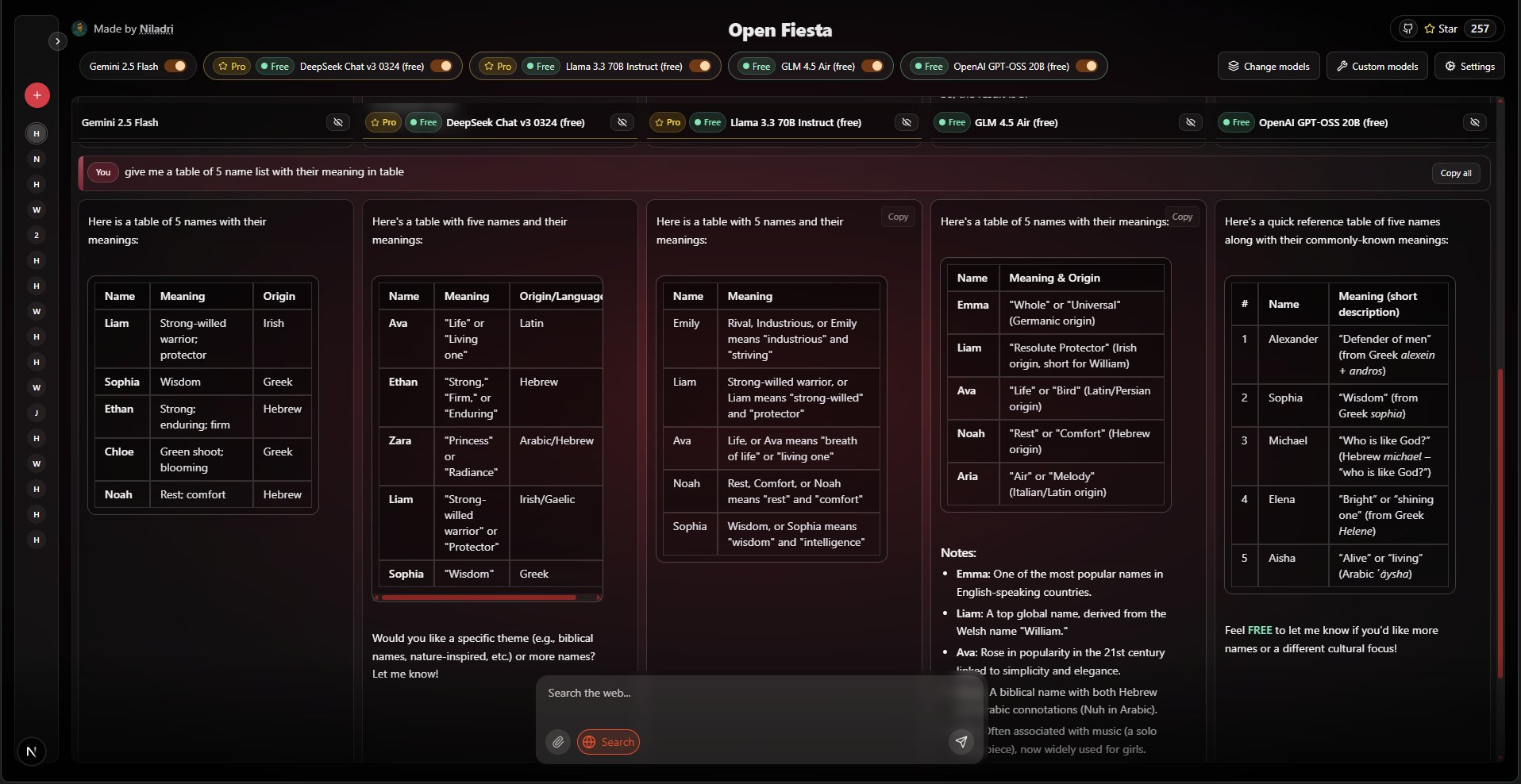The height and width of the screenshot is (784, 1521).
Task: Click Alexander name in GPT-OSS table
Action: [x=1293, y=339]
